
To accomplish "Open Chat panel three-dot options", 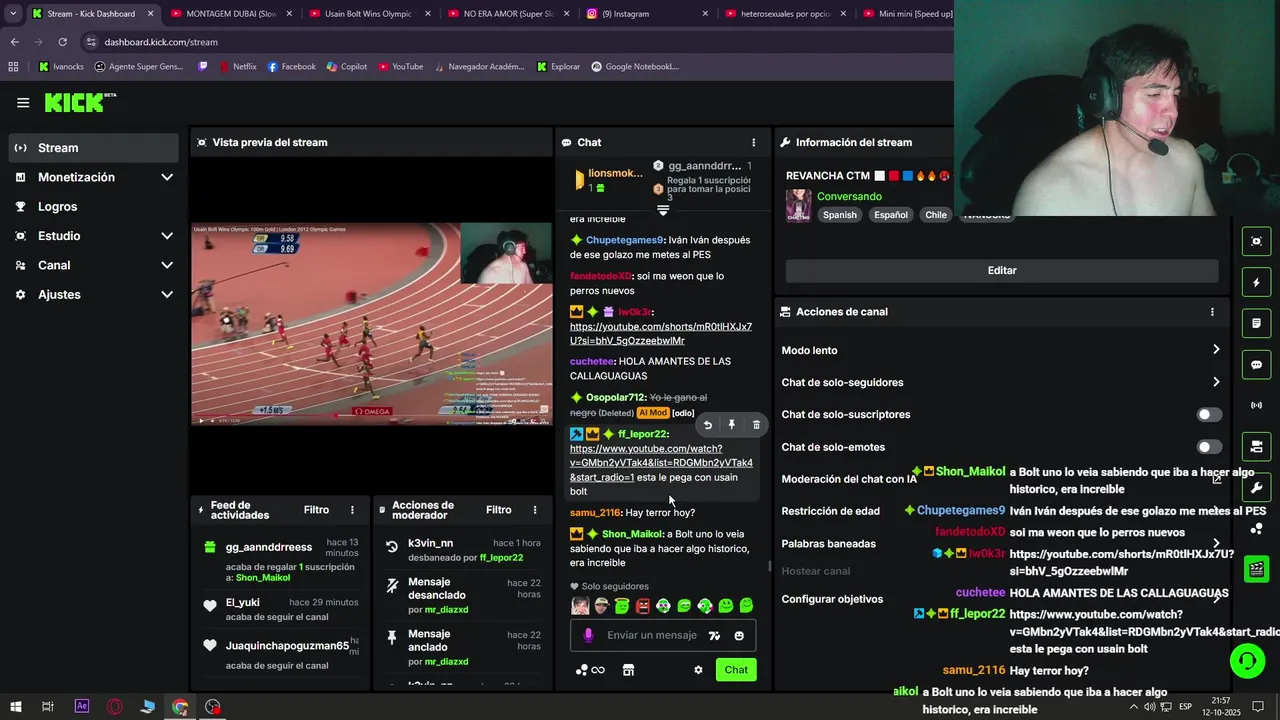I will tap(754, 142).
